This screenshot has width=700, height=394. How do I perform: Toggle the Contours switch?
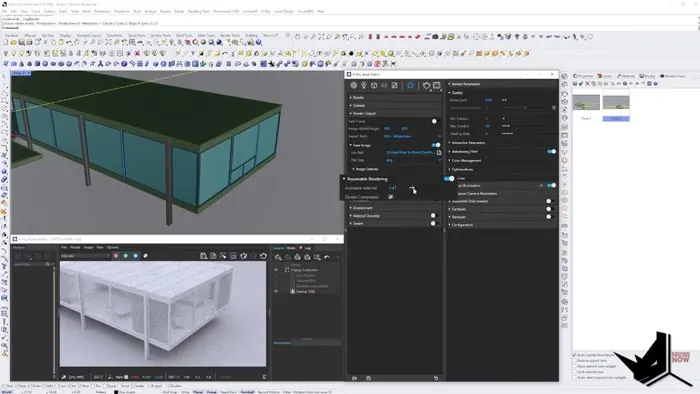pyautogui.click(x=550, y=209)
